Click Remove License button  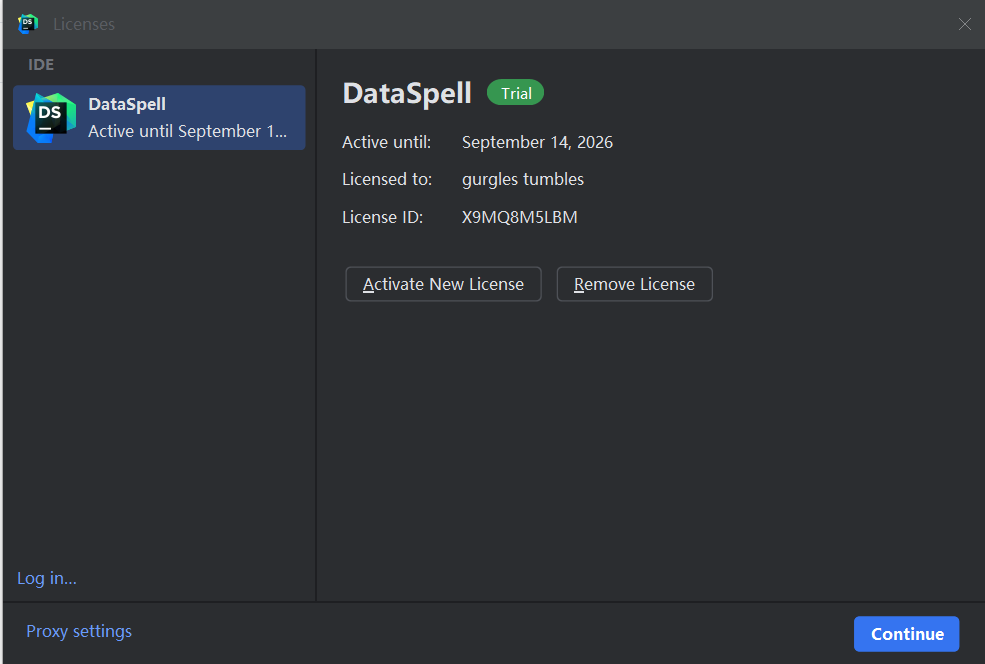pos(634,284)
